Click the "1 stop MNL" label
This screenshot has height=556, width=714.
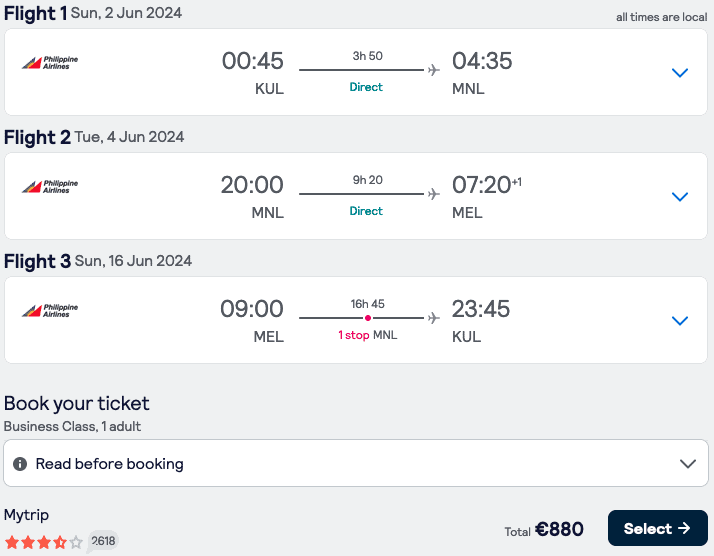367,335
